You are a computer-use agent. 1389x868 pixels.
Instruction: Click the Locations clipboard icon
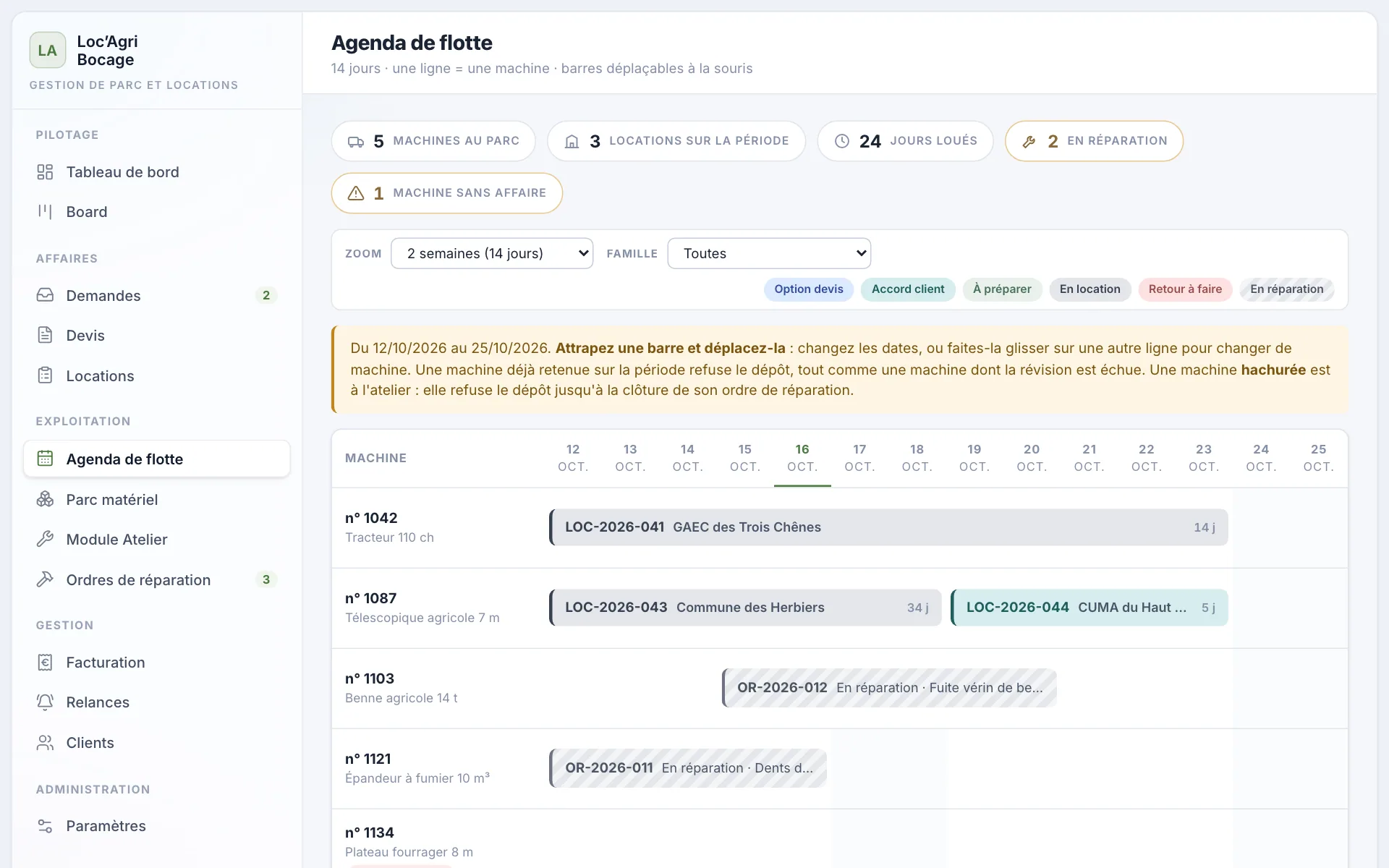click(x=45, y=375)
